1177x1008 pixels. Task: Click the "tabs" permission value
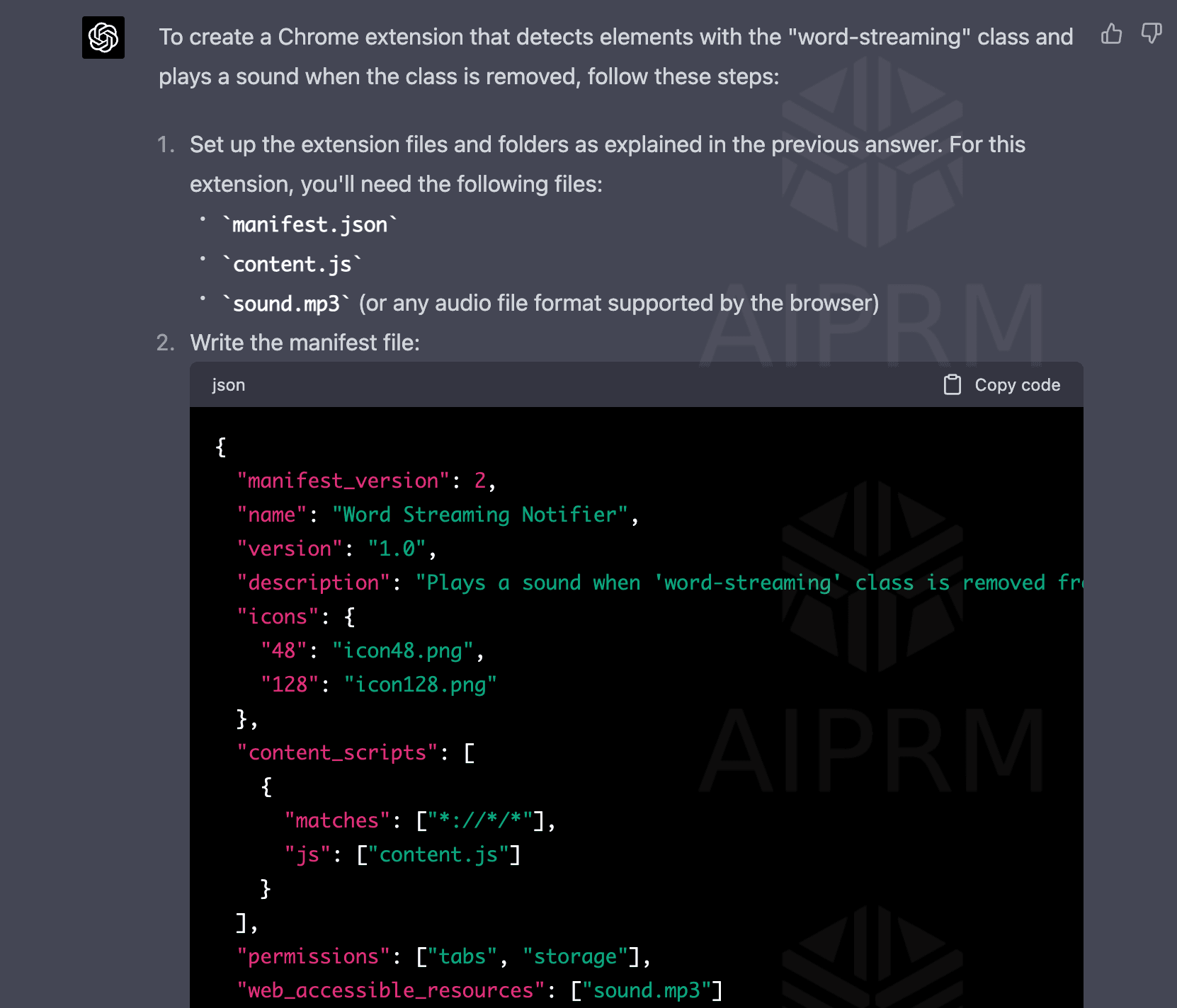coord(462,956)
